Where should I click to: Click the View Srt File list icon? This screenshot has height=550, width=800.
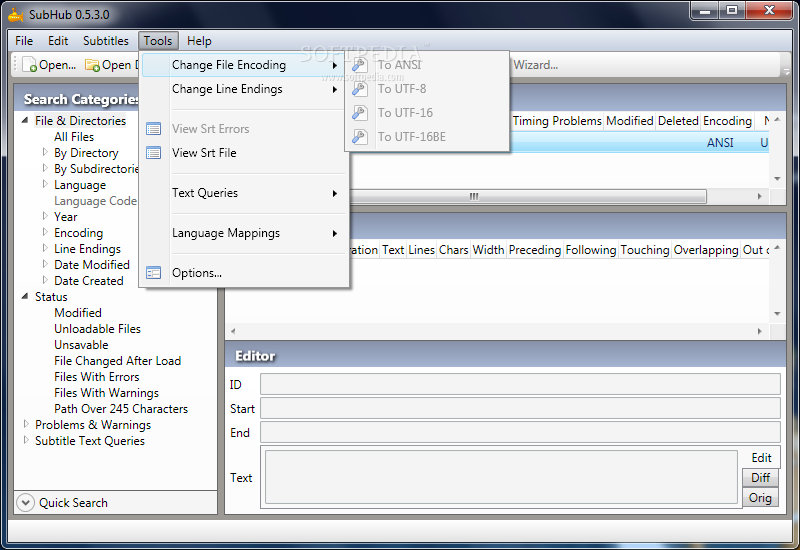(154, 153)
